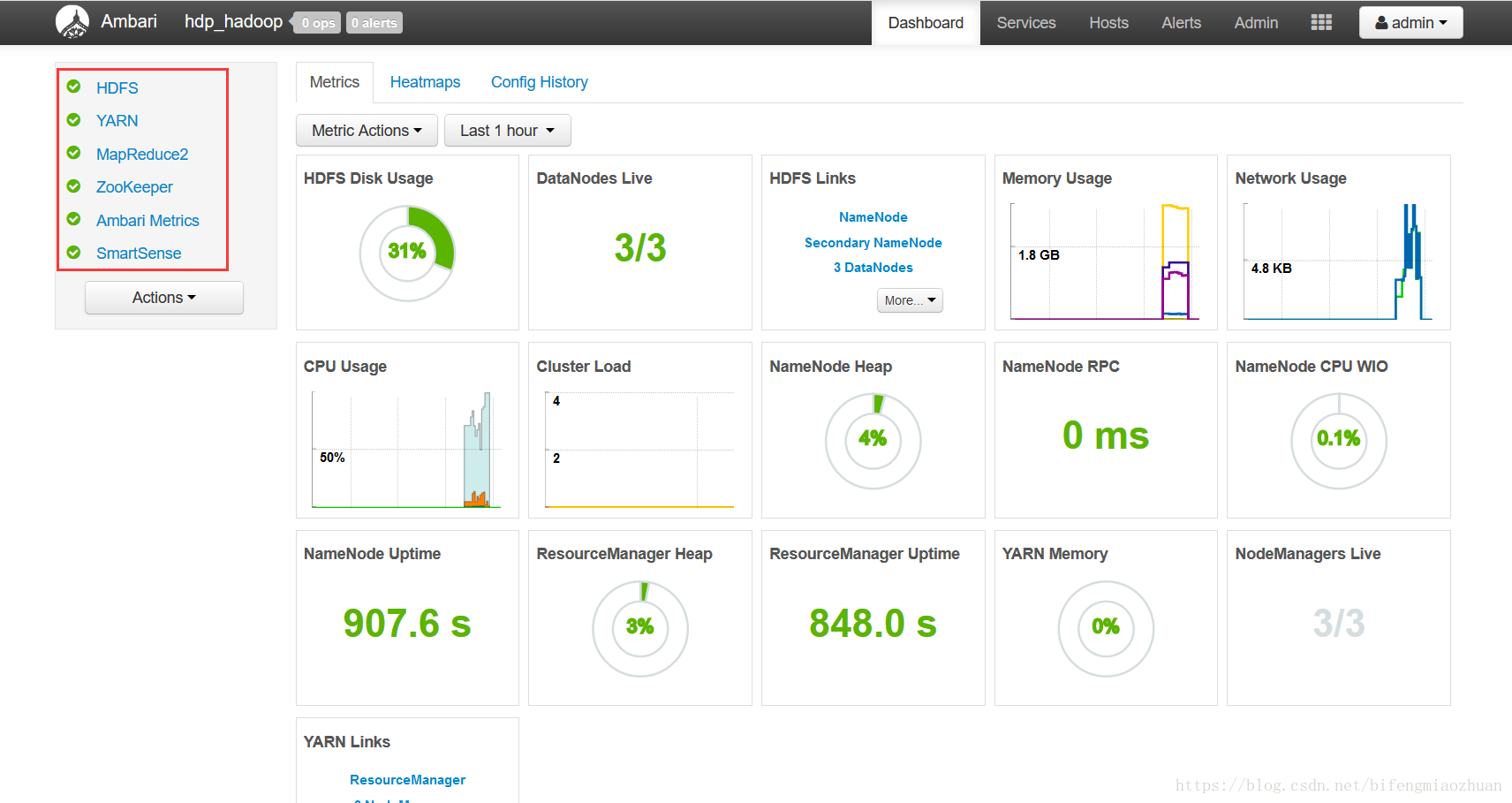This screenshot has width=1512, height=803.
Task: Open the Config History tab
Action: point(540,82)
